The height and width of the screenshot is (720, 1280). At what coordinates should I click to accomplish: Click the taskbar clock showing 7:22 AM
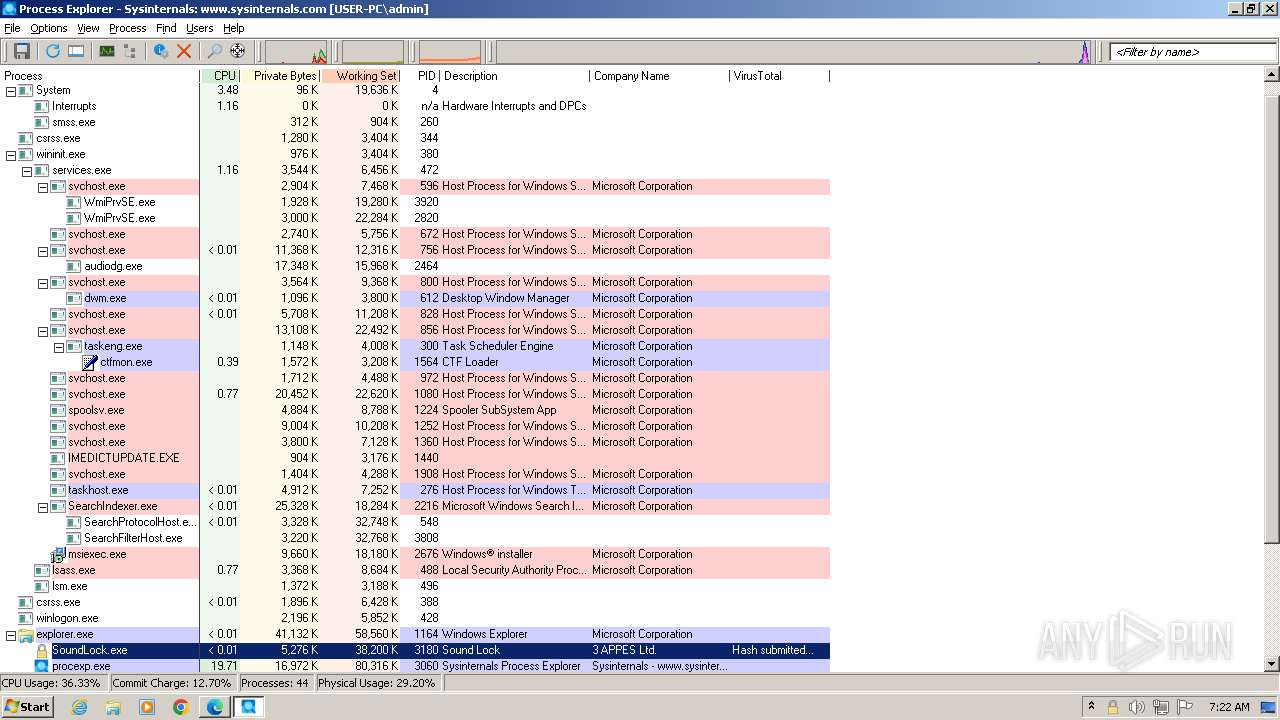[1229, 707]
